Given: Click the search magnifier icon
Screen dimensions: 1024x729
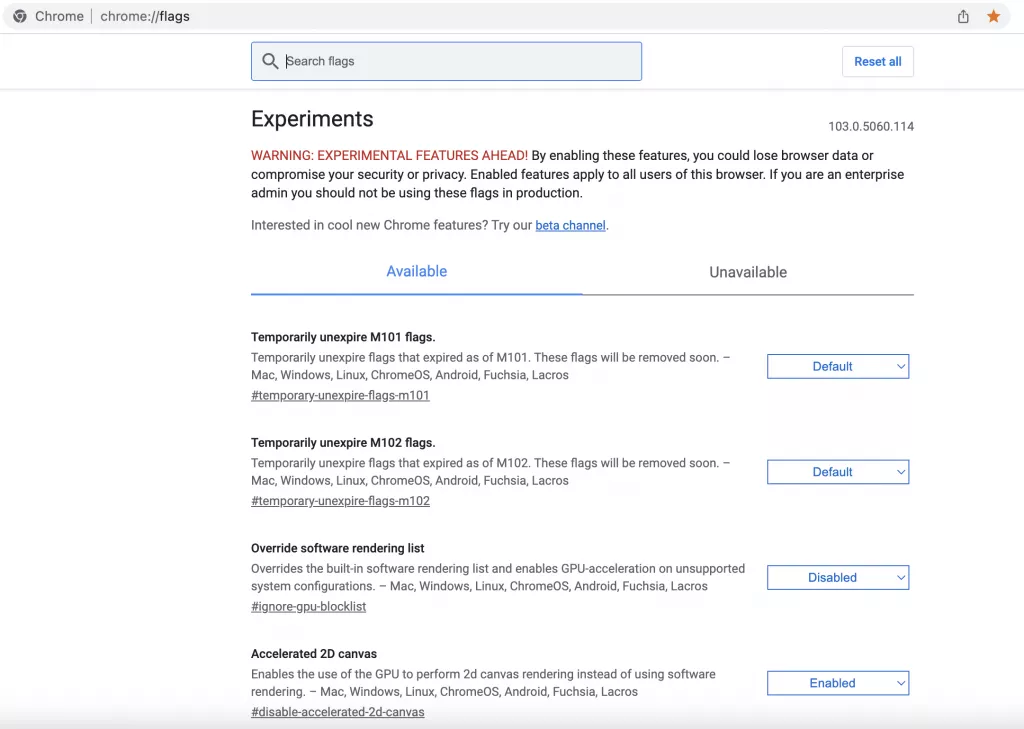Looking at the screenshot, I should coord(270,61).
